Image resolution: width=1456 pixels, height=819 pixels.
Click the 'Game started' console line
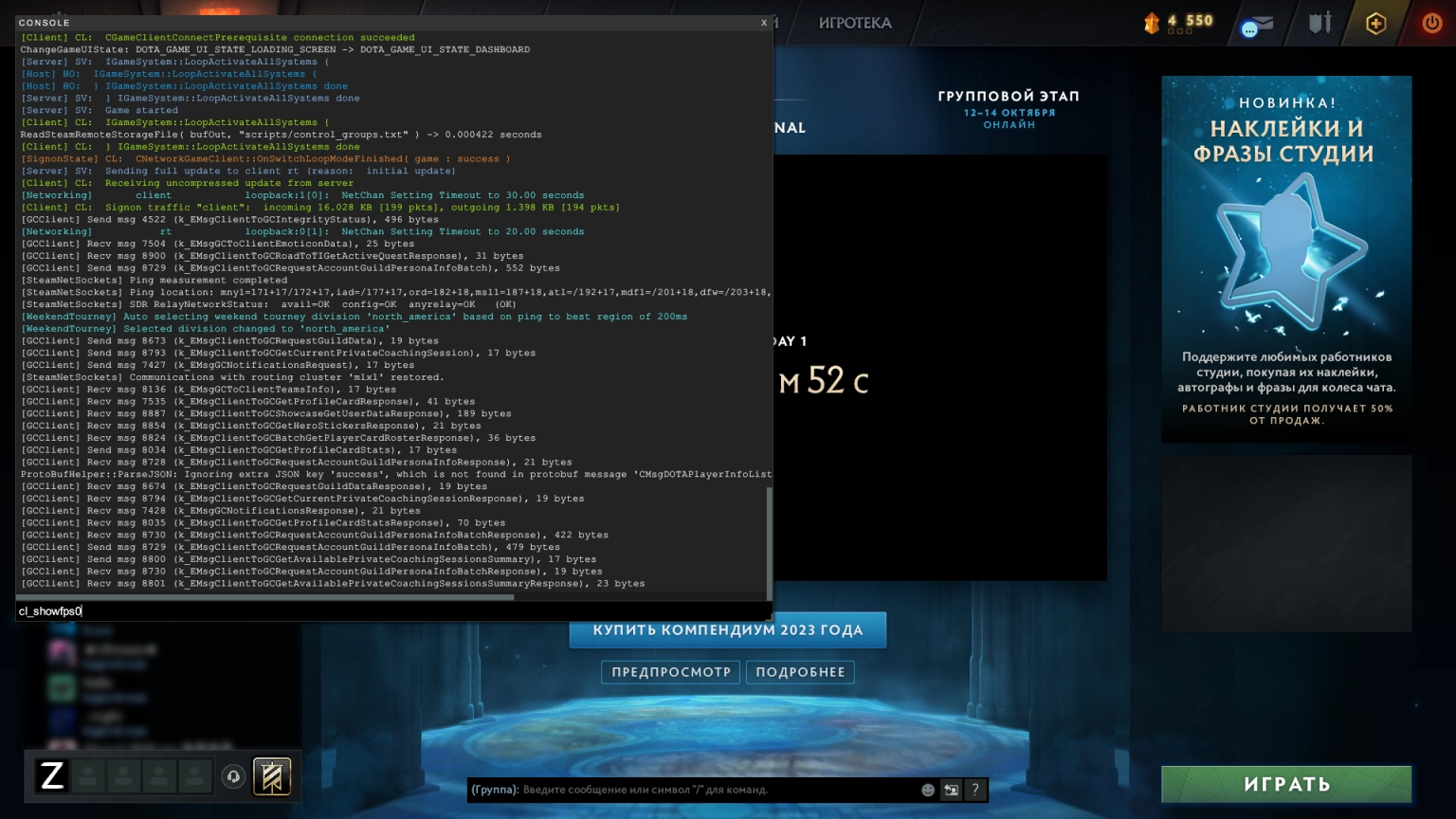[100, 110]
